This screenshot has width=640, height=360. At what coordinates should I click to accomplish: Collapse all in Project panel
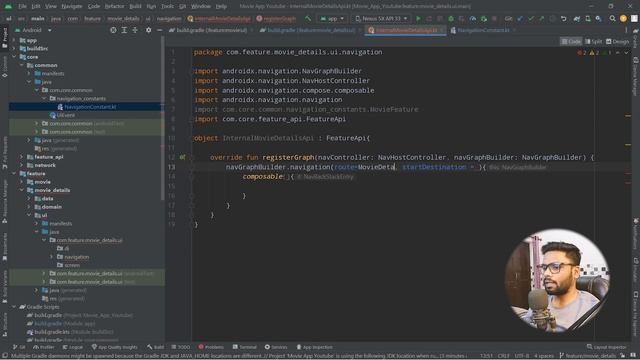tap(135, 30)
